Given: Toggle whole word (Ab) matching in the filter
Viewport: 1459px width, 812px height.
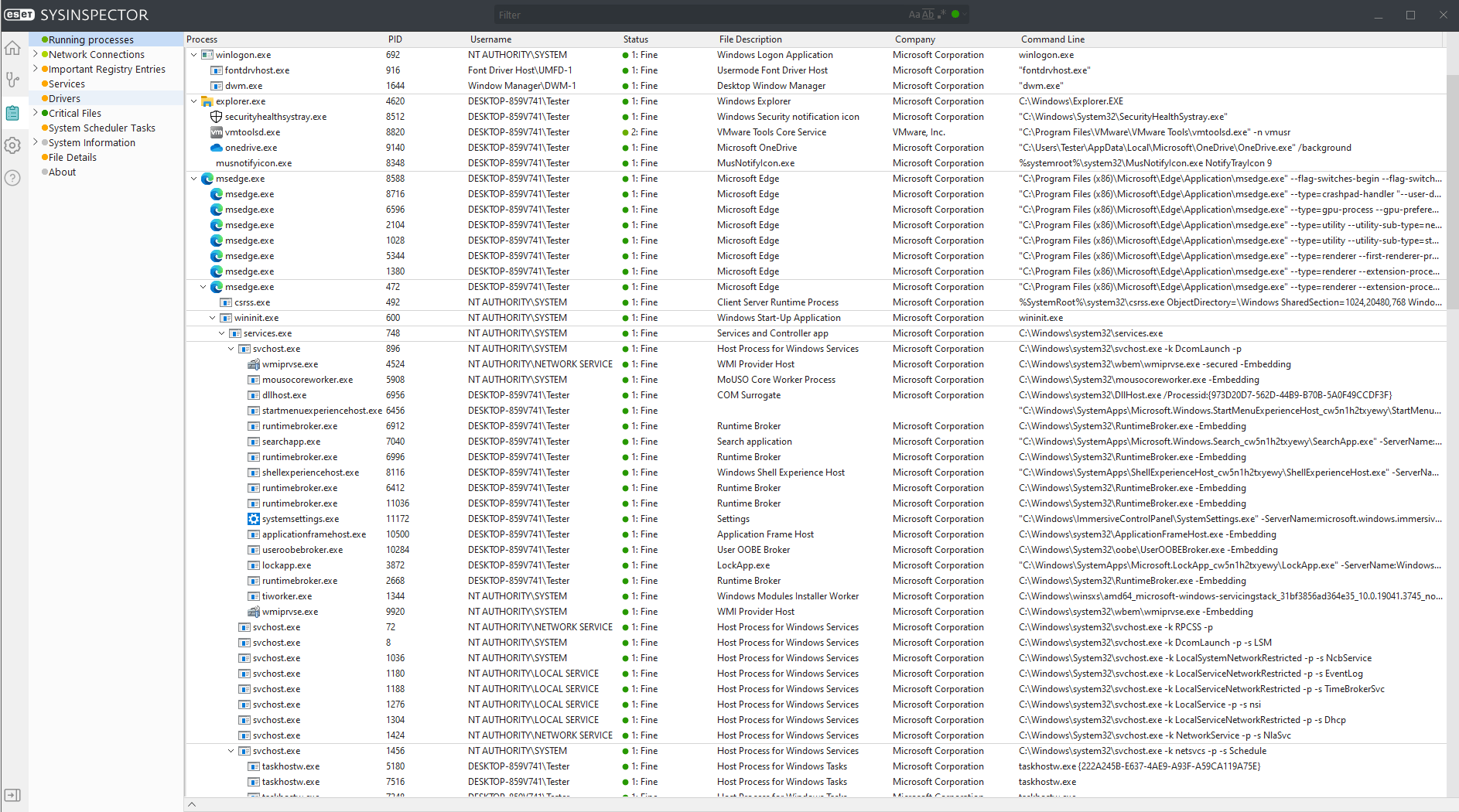Looking at the screenshot, I should 928,15.
